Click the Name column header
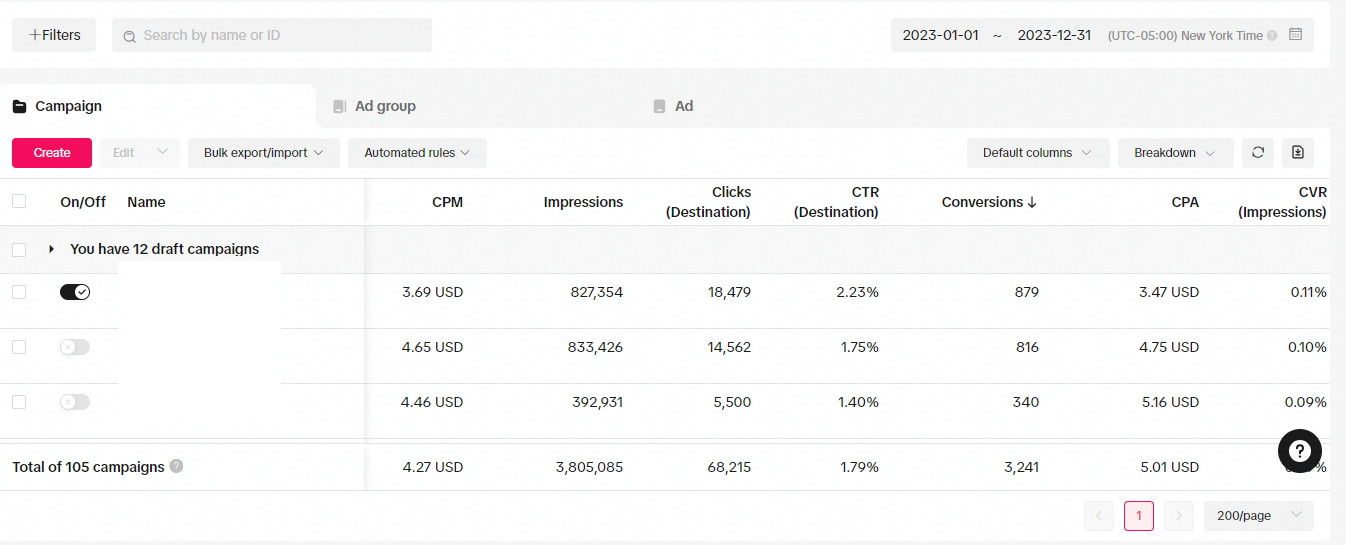 coord(146,202)
